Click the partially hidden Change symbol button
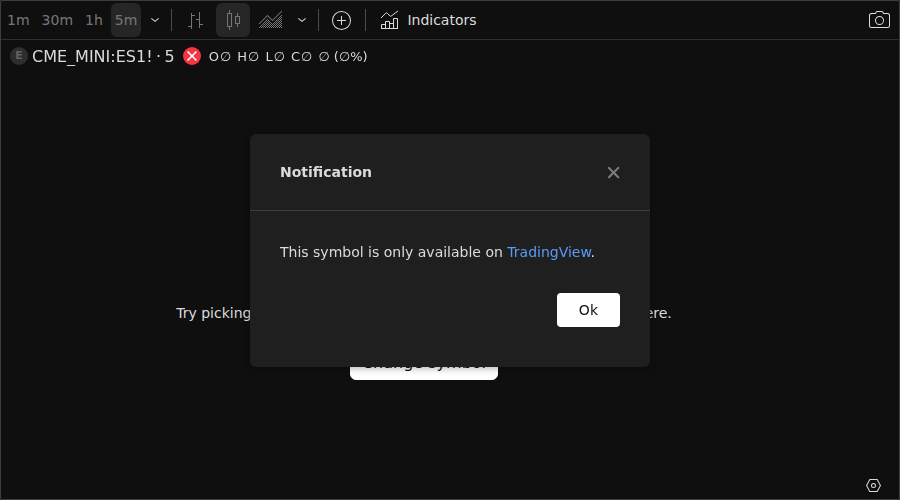 [x=424, y=373]
